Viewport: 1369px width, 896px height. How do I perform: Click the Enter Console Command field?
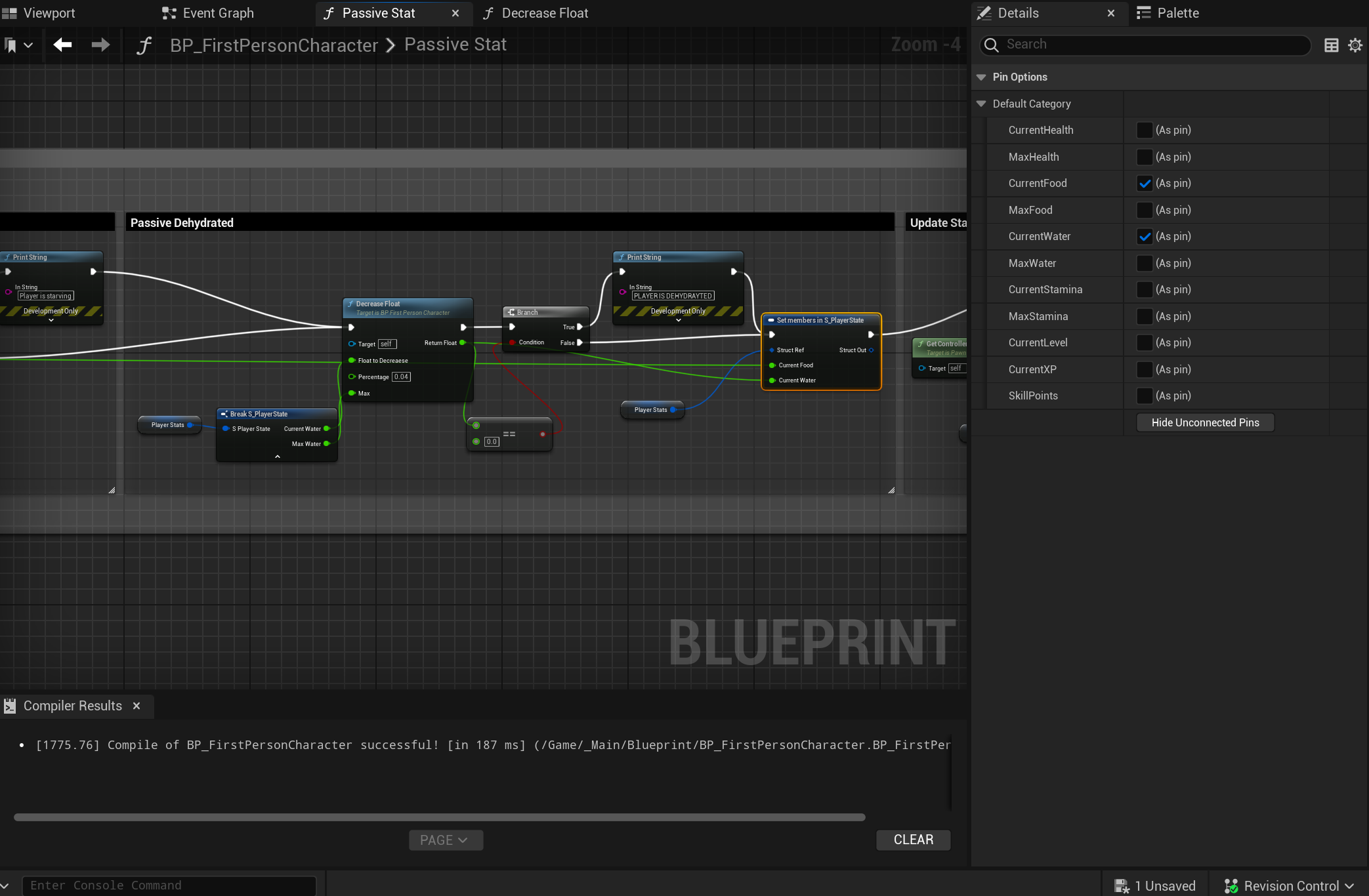click(x=169, y=885)
